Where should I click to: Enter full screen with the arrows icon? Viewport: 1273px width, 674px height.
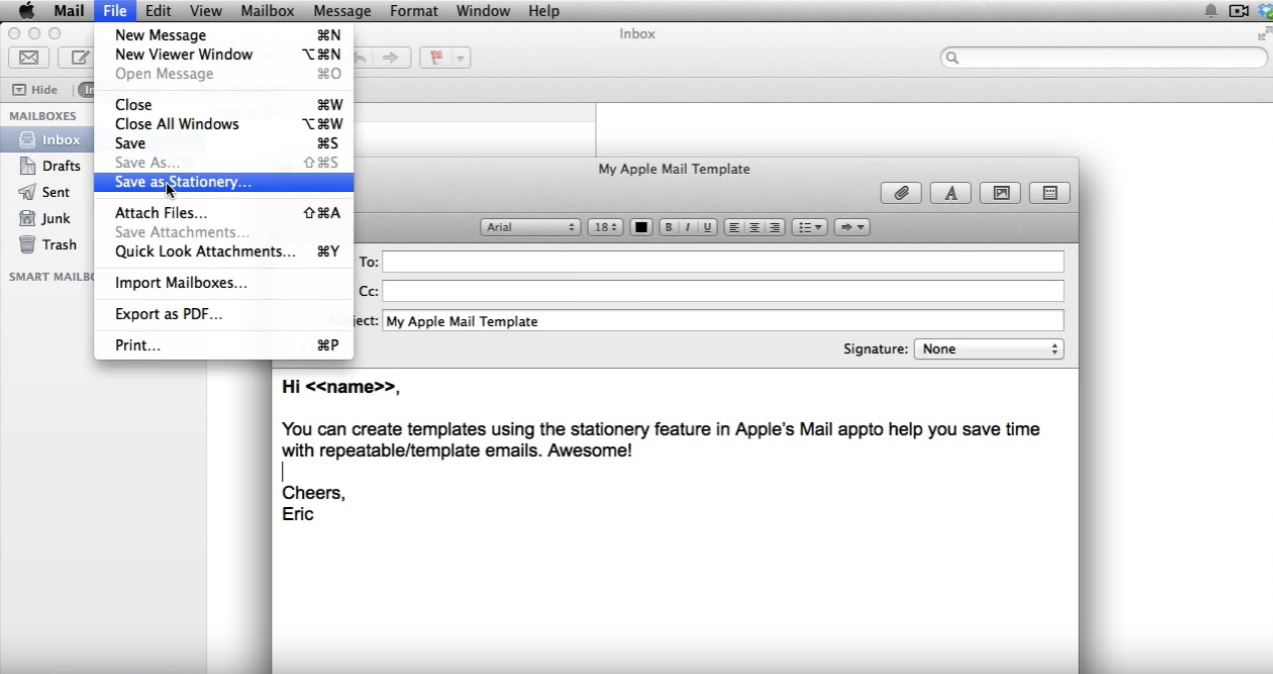click(1264, 34)
